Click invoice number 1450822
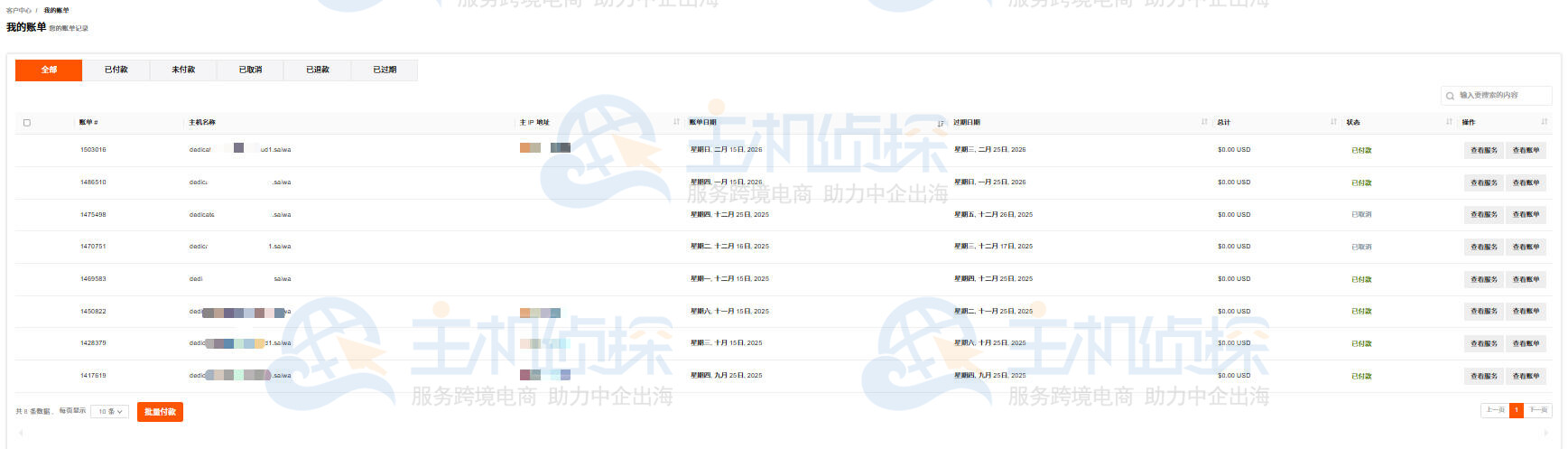This screenshot has width=1568, height=449. [x=93, y=312]
